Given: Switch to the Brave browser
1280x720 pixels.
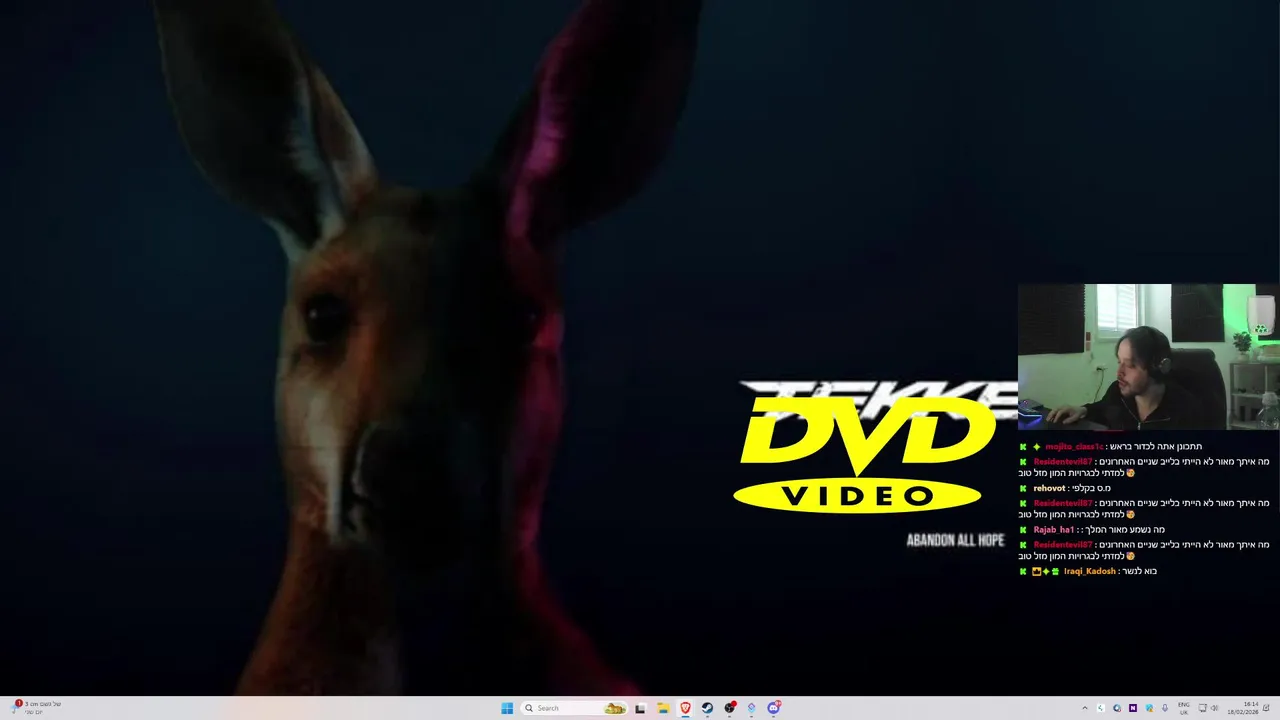Looking at the screenshot, I should tap(685, 708).
